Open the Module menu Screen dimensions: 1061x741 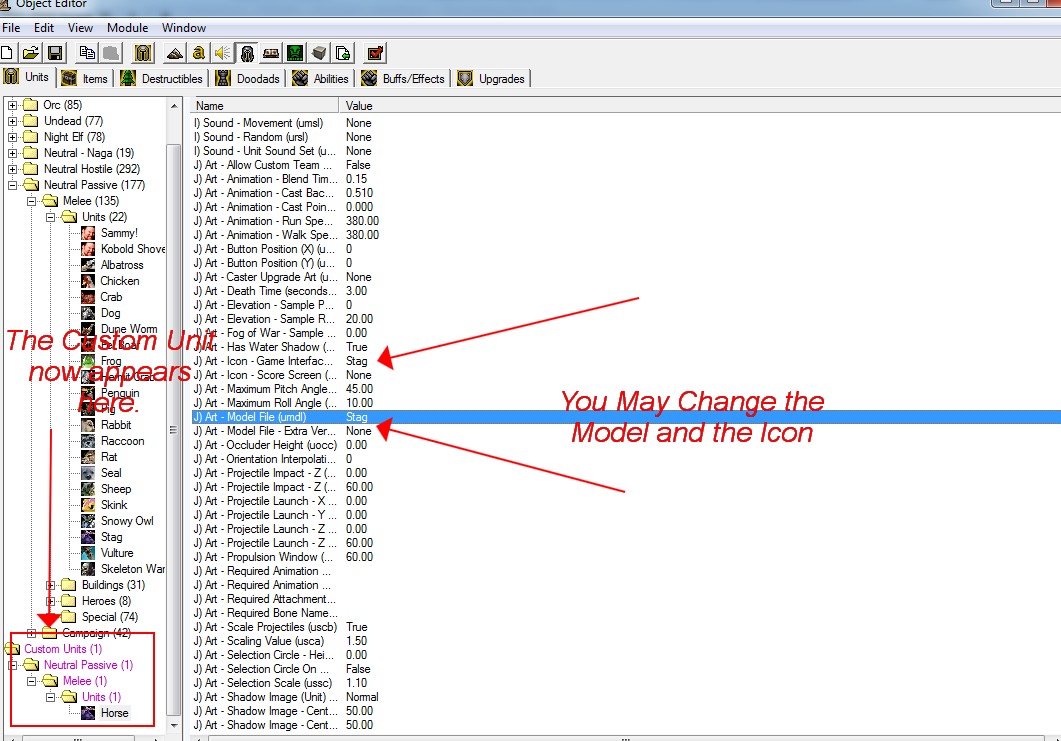[127, 28]
